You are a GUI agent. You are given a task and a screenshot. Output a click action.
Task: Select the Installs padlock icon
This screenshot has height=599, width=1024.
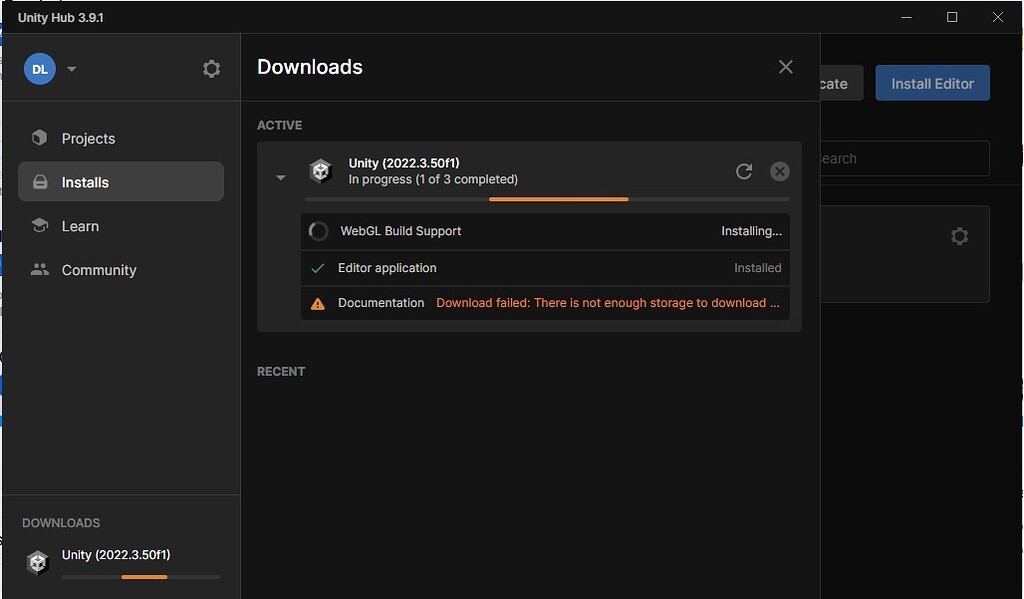click(40, 181)
